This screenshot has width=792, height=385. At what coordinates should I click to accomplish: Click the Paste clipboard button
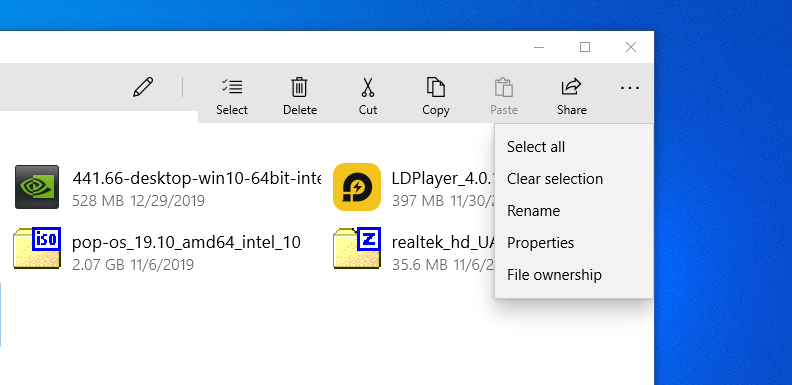tap(504, 97)
